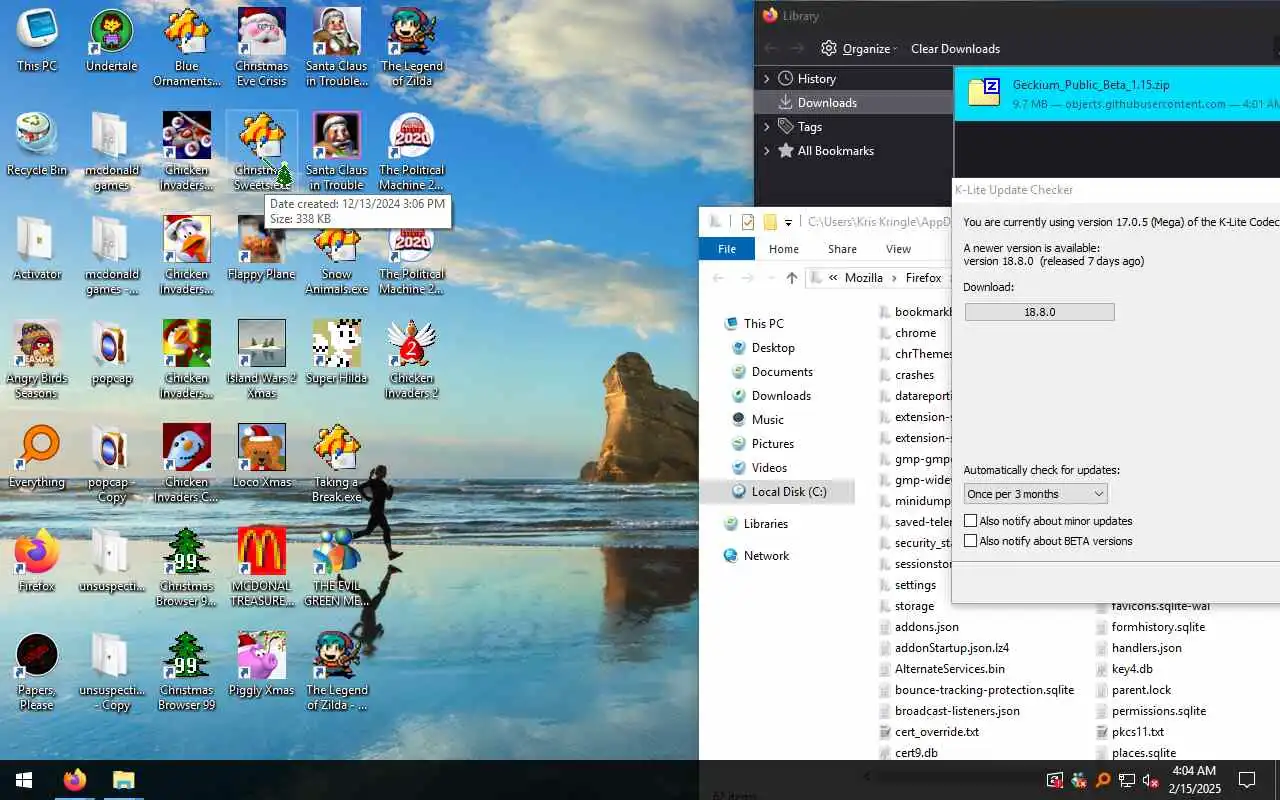Expand All Bookmarks in the Library sidebar
The image size is (1280, 800).
pyautogui.click(x=767, y=150)
